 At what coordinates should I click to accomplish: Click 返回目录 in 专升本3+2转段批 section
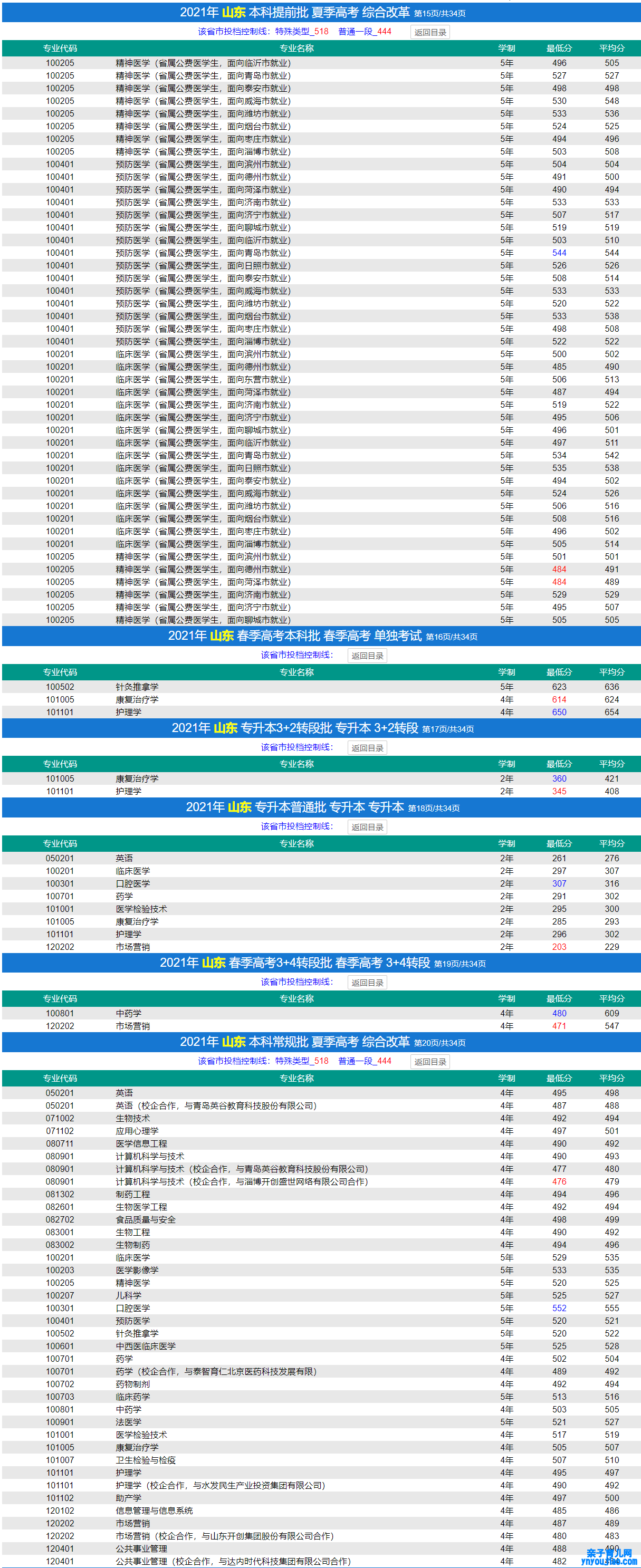(x=367, y=748)
